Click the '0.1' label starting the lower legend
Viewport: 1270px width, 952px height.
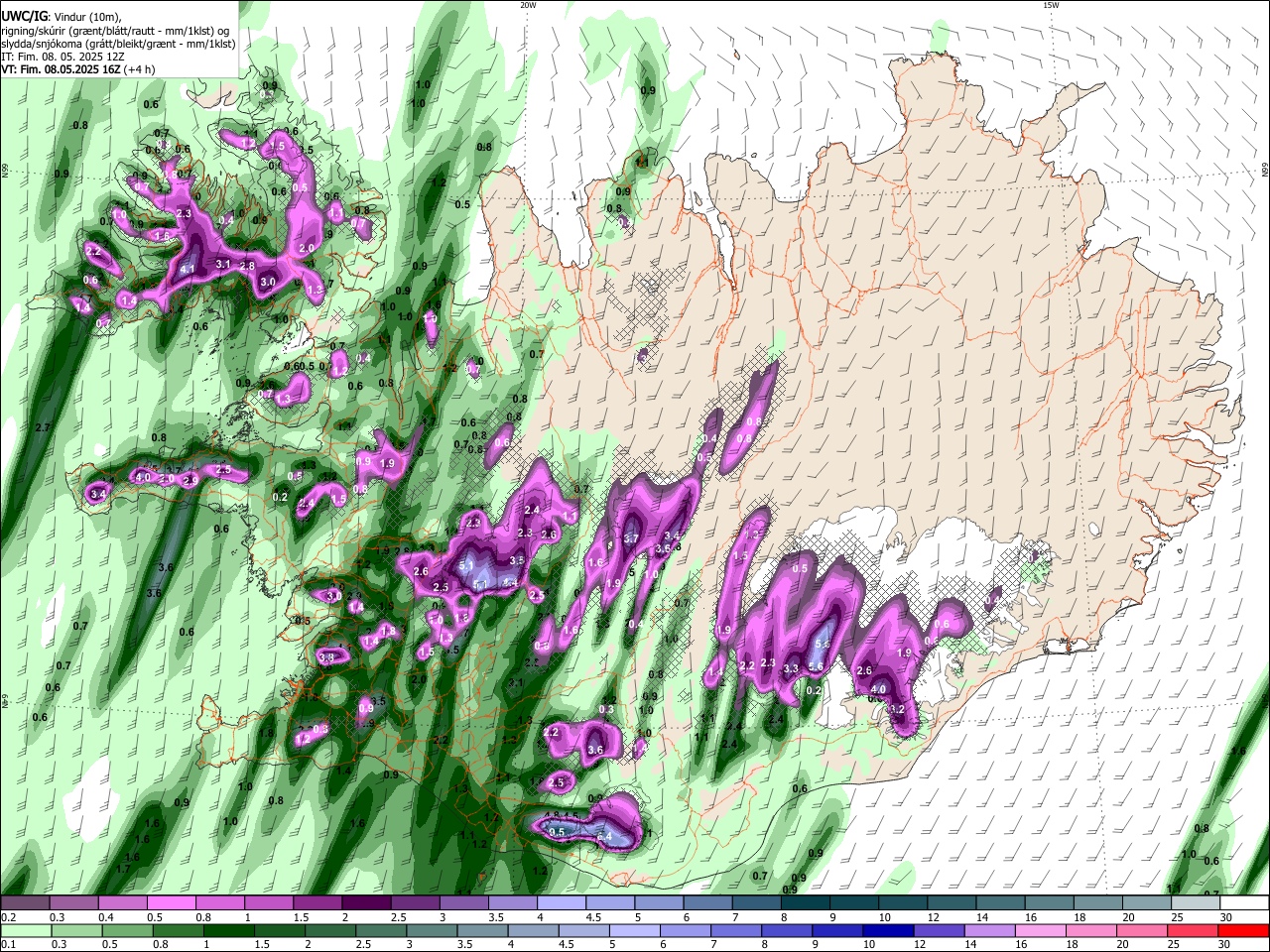pos(8,945)
